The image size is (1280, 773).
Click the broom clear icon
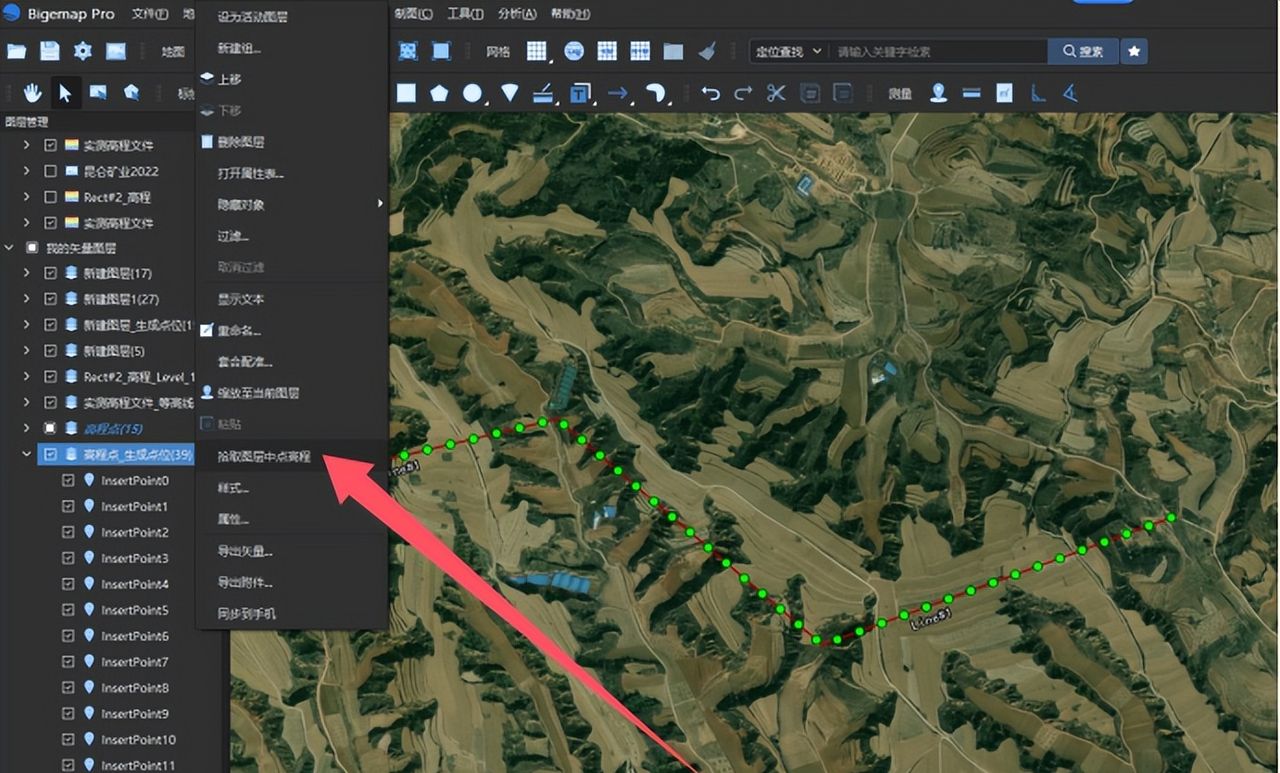707,51
